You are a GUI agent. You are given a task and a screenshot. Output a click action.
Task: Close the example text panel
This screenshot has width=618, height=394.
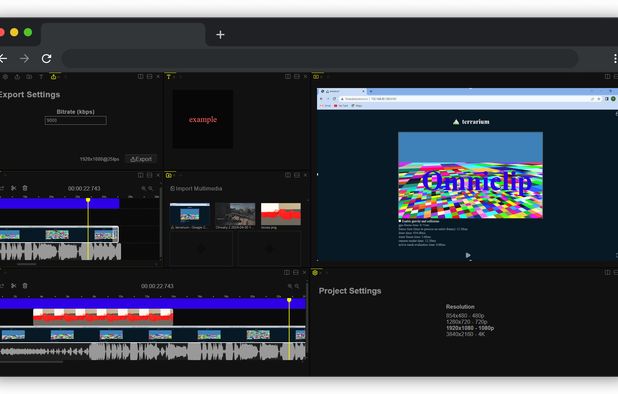305,76
